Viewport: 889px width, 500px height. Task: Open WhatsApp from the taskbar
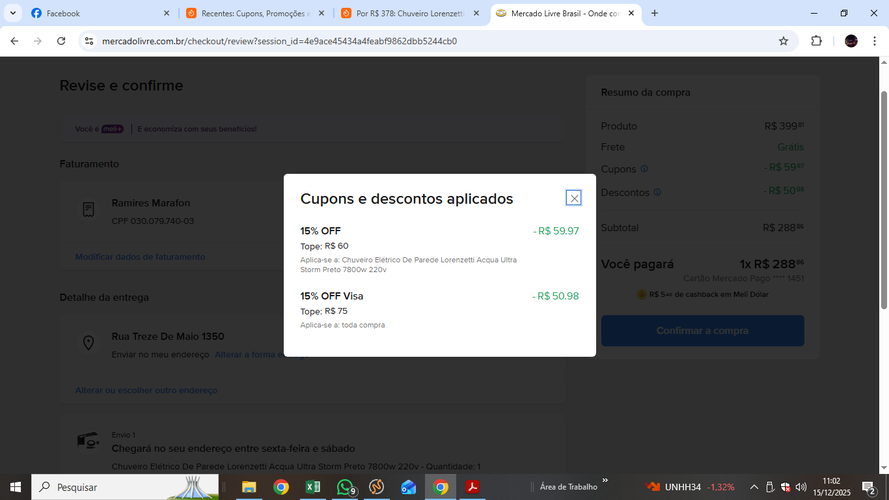click(345, 487)
